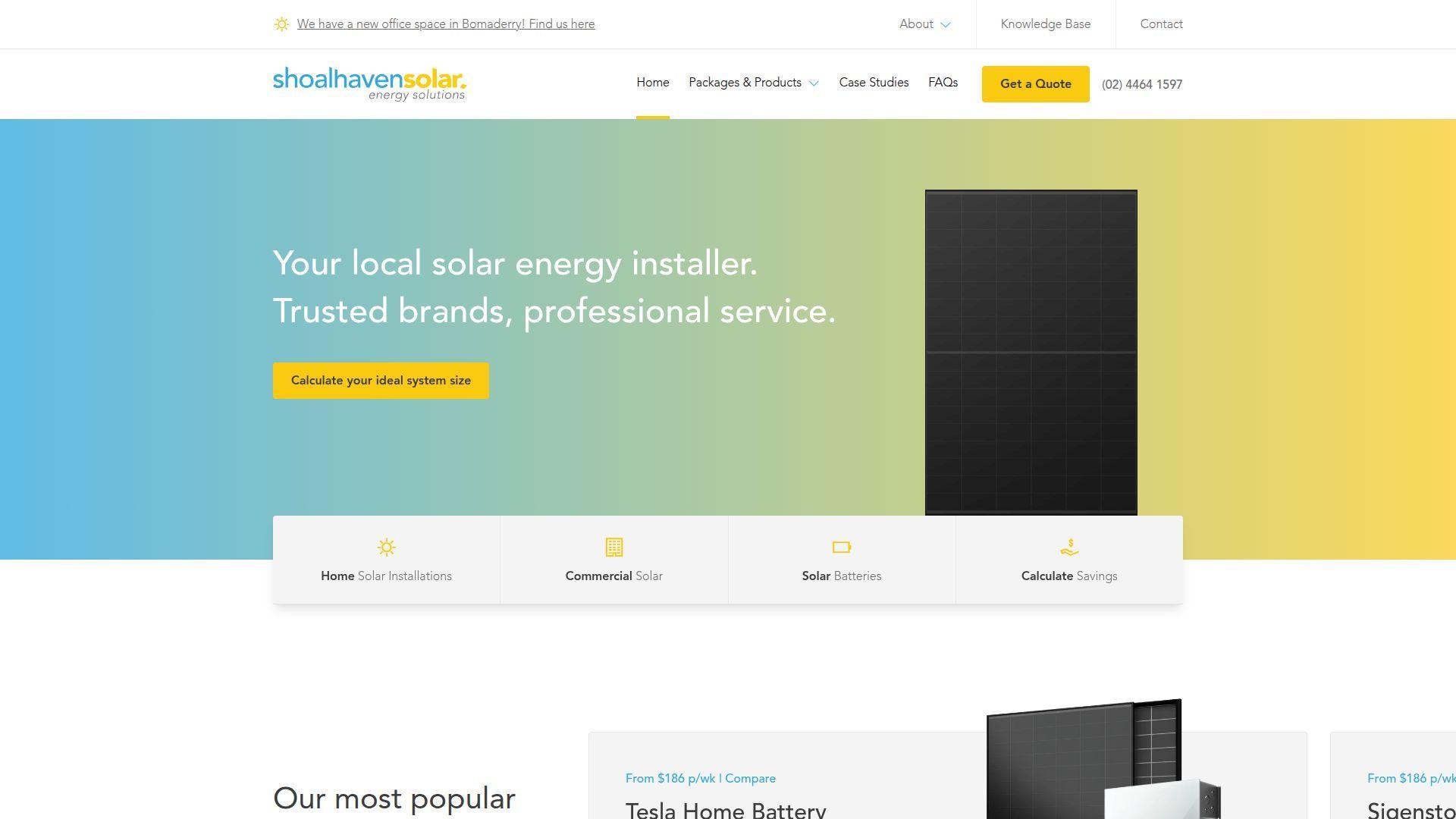Click the dollar-hand Calculate Savings icon
This screenshot has width=1456, height=819.
(1069, 547)
